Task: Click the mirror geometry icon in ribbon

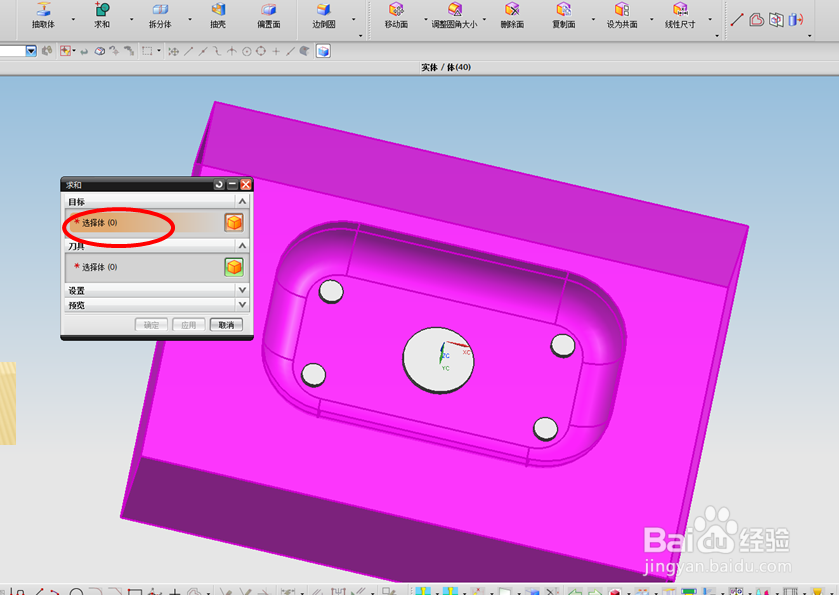Action: coord(776,20)
